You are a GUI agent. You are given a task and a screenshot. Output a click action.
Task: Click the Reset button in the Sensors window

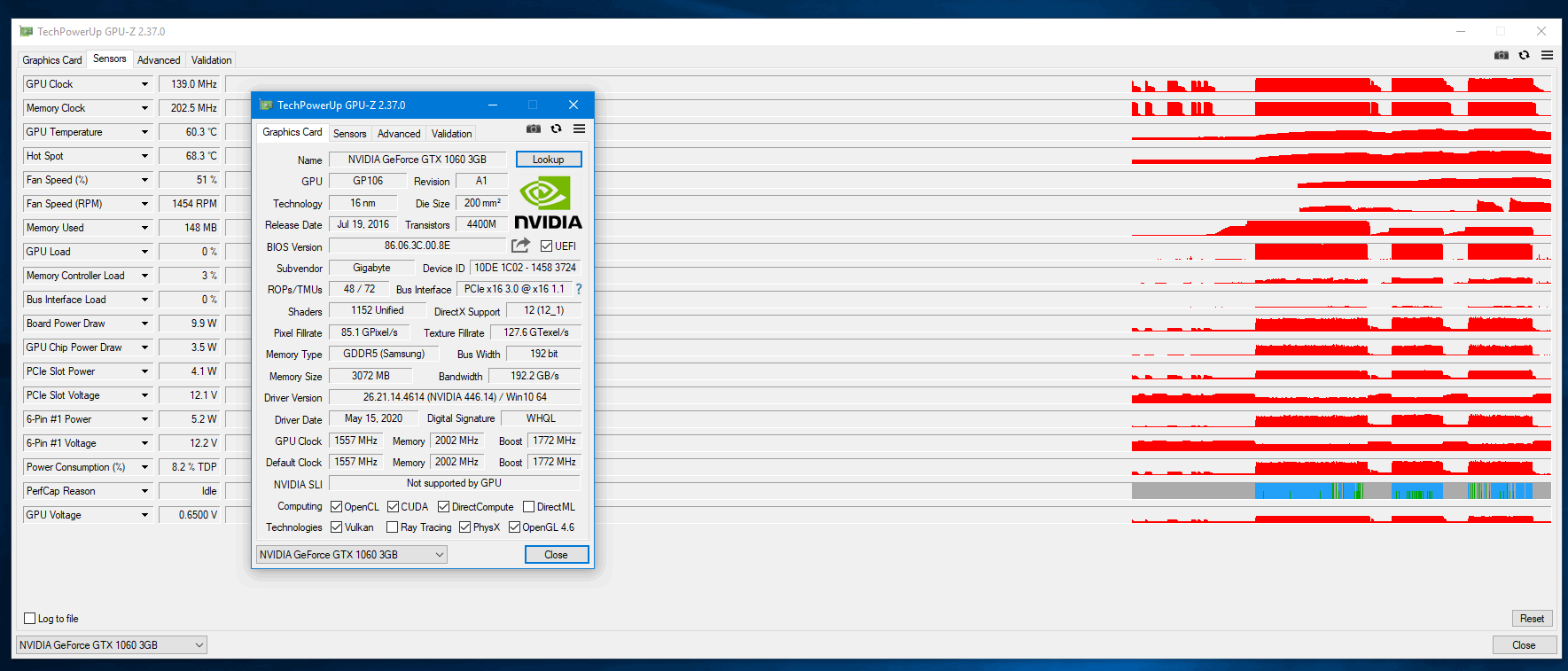(x=1533, y=619)
